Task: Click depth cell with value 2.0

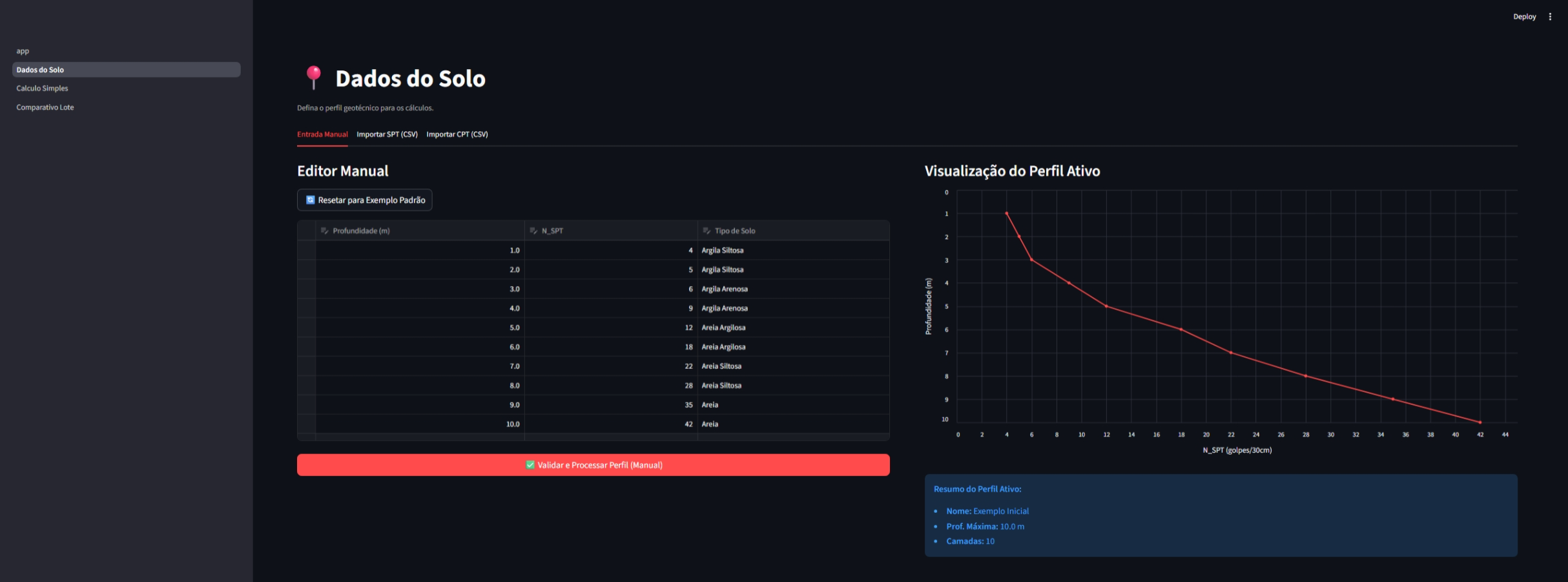Action: [x=420, y=269]
